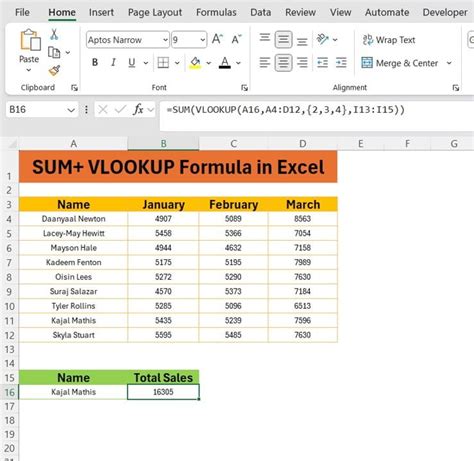This screenshot has width=474, height=461.
Task: Switch to the Page Layout tab
Action: tap(155, 13)
